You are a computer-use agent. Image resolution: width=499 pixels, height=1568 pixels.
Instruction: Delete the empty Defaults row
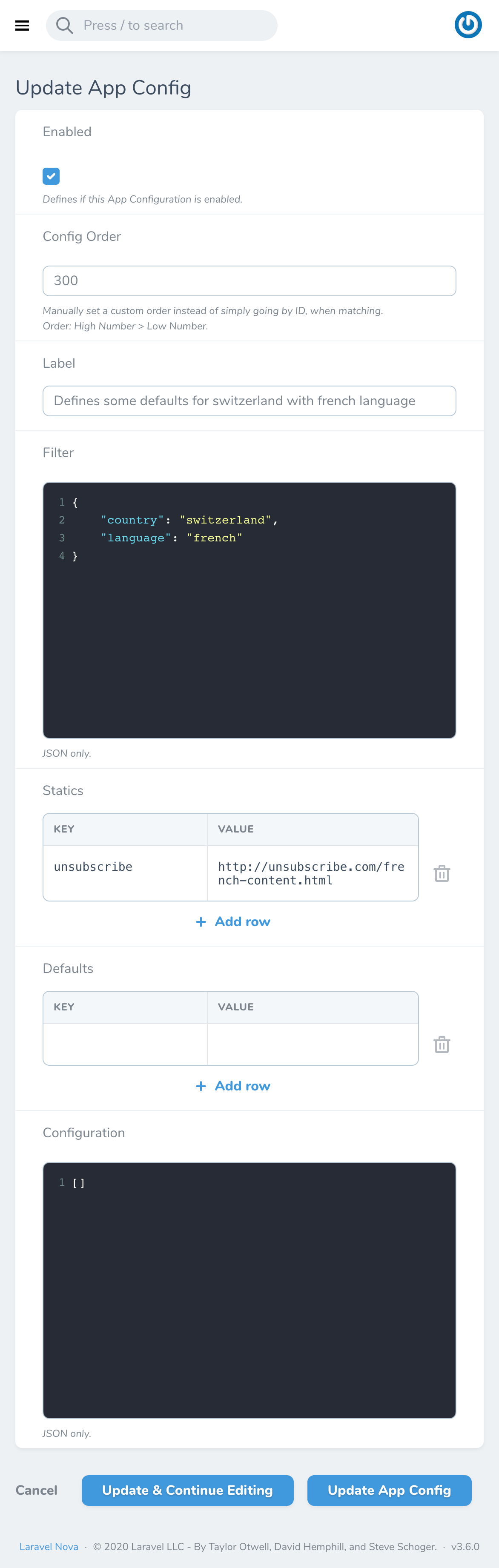point(442,1044)
